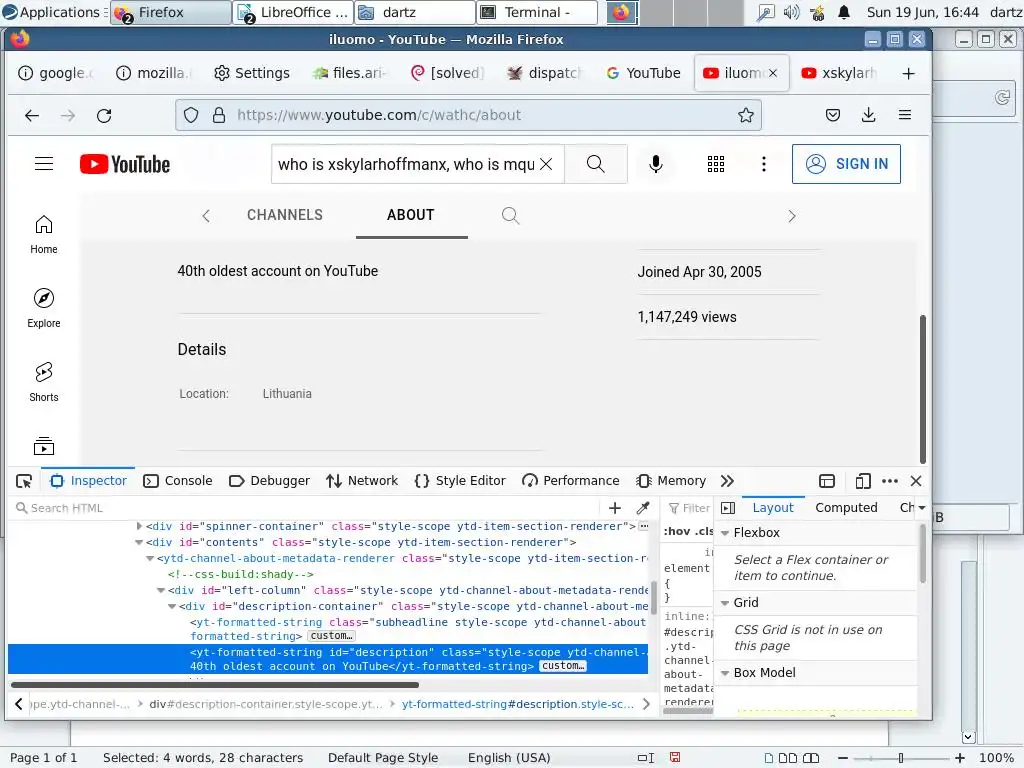Click the create new node plus icon
Image resolution: width=1024 pixels, height=768 pixels.
(x=615, y=508)
